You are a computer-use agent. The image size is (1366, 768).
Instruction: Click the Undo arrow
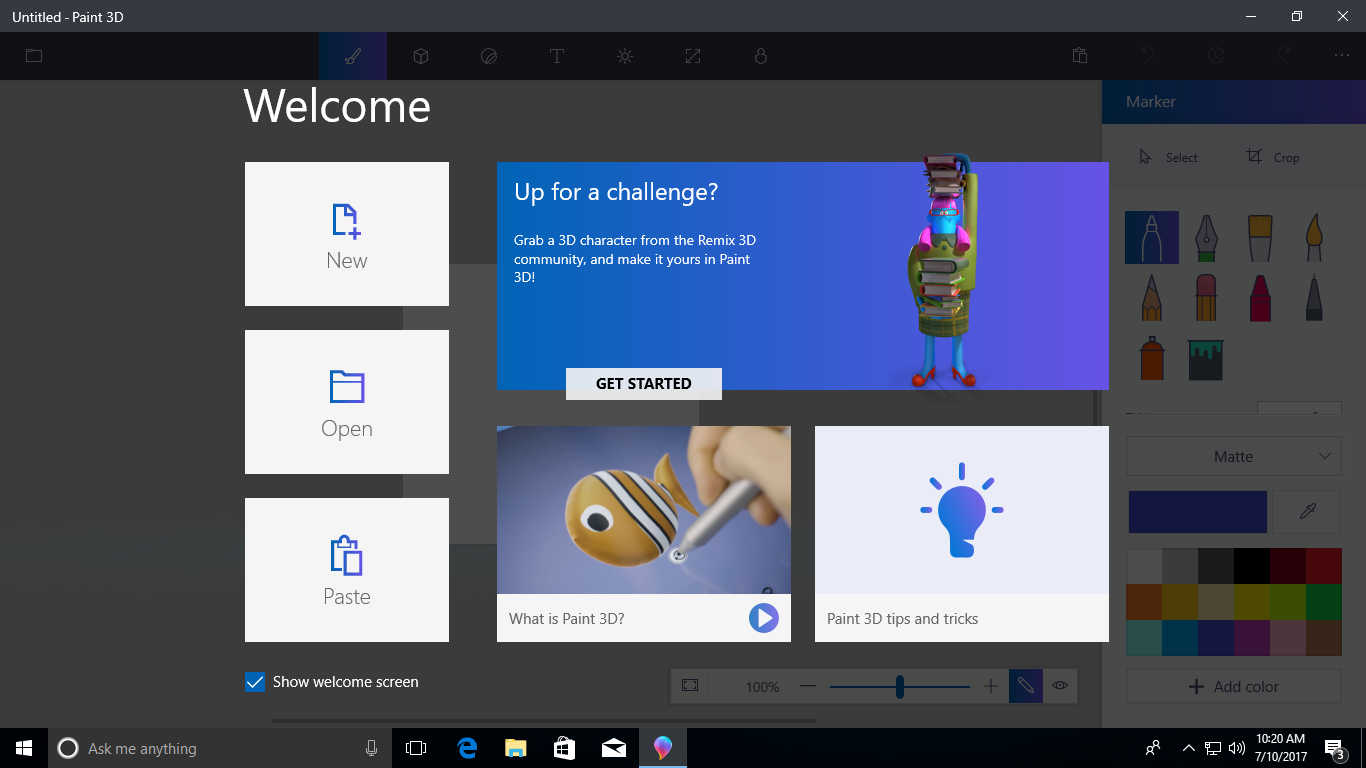coord(1148,56)
